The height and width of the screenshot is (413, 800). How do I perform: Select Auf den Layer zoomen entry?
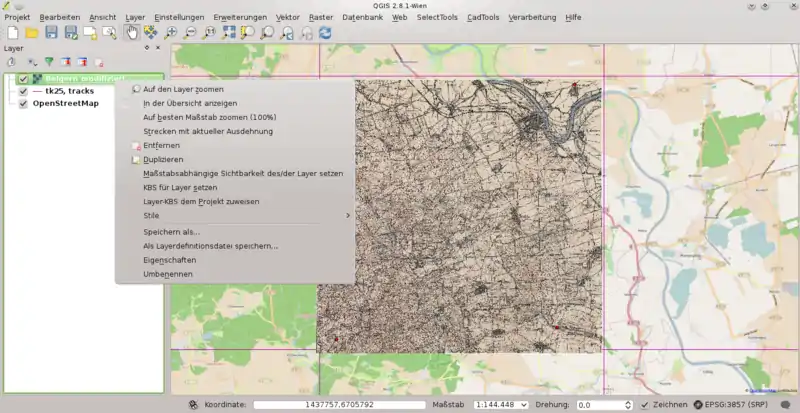[183, 89]
